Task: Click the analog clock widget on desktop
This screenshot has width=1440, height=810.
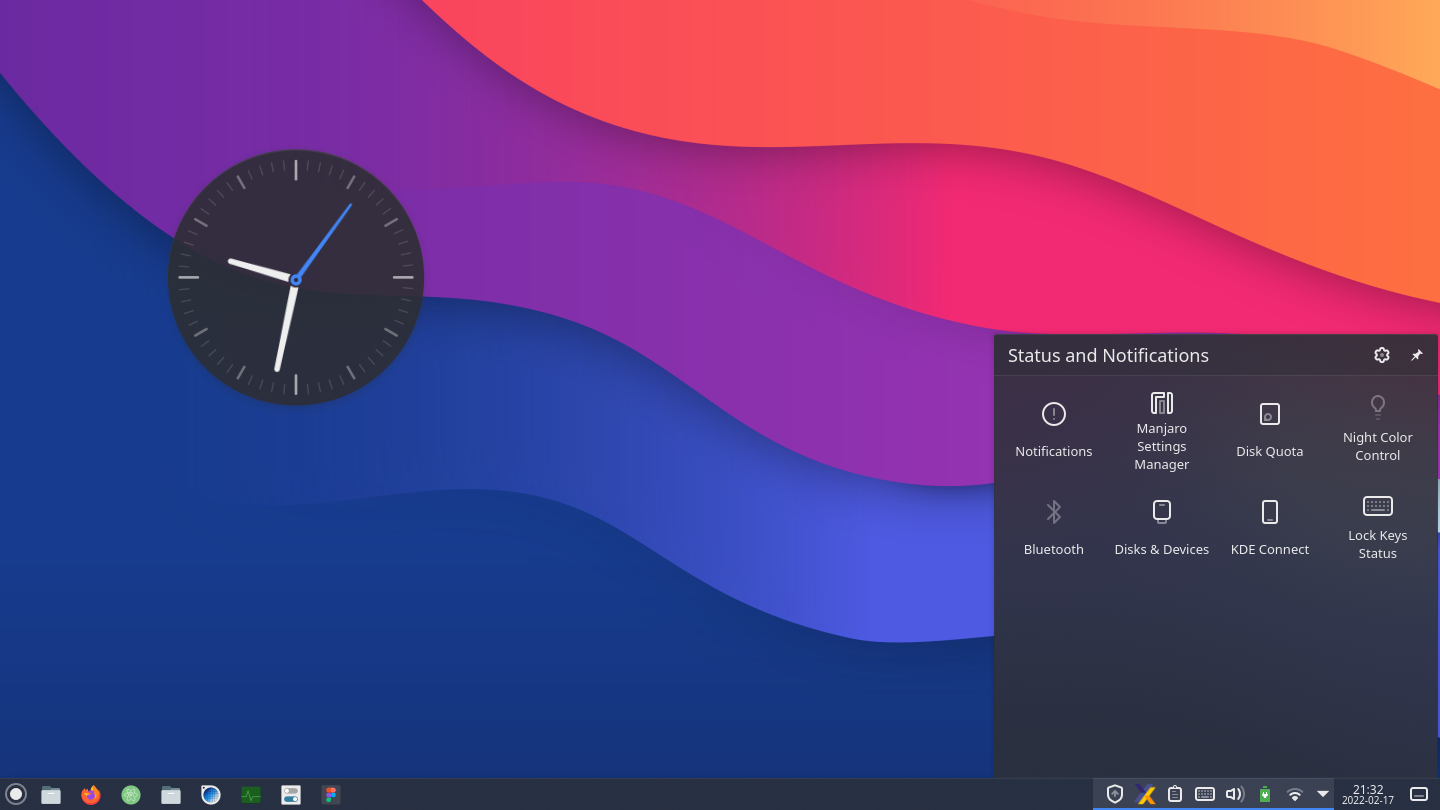Action: [x=296, y=278]
